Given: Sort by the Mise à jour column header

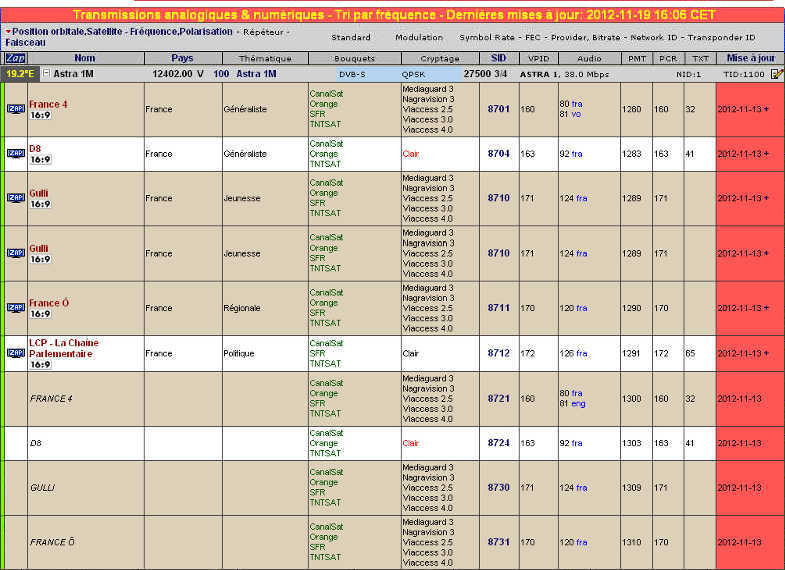Looking at the screenshot, I should [750, 58].
